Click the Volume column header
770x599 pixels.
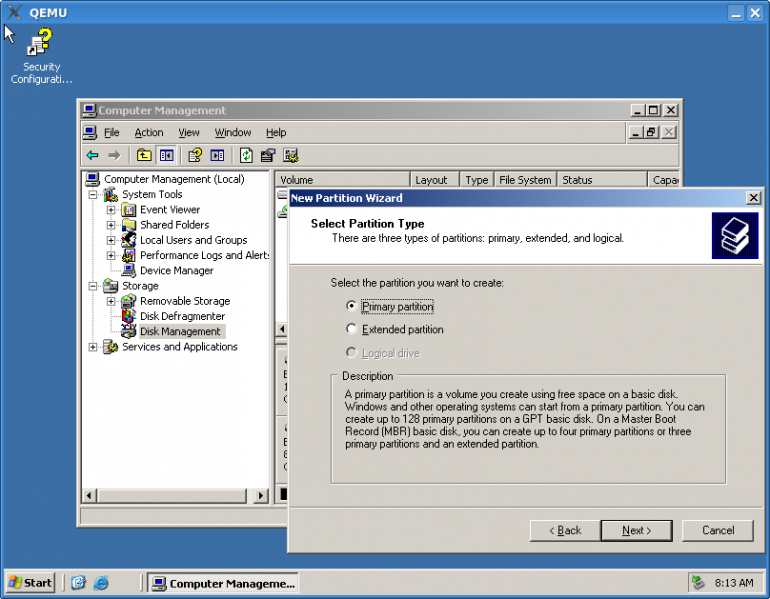tap(340, 180)
